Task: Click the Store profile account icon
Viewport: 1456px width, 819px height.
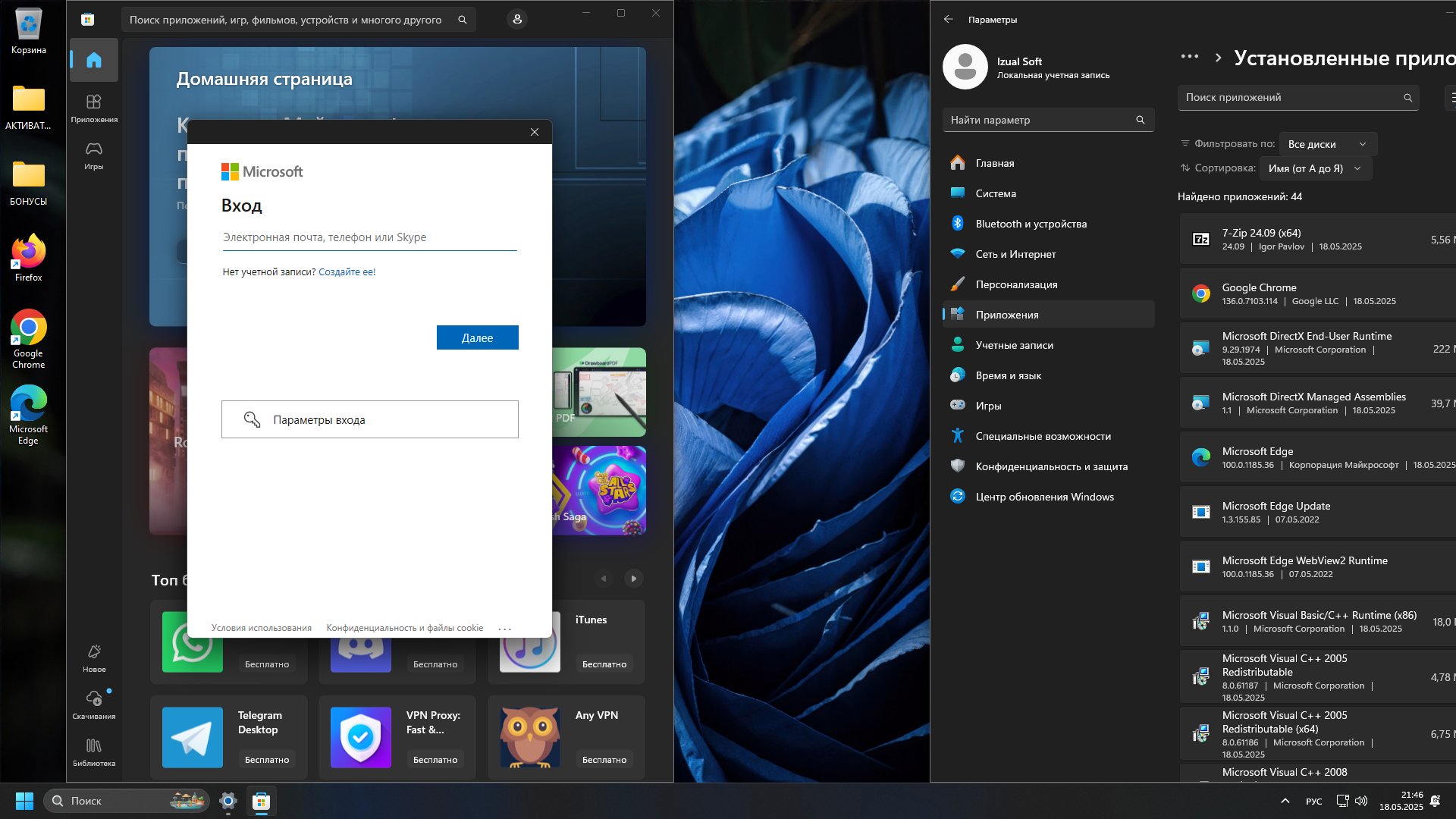Action: click(517, 20)
